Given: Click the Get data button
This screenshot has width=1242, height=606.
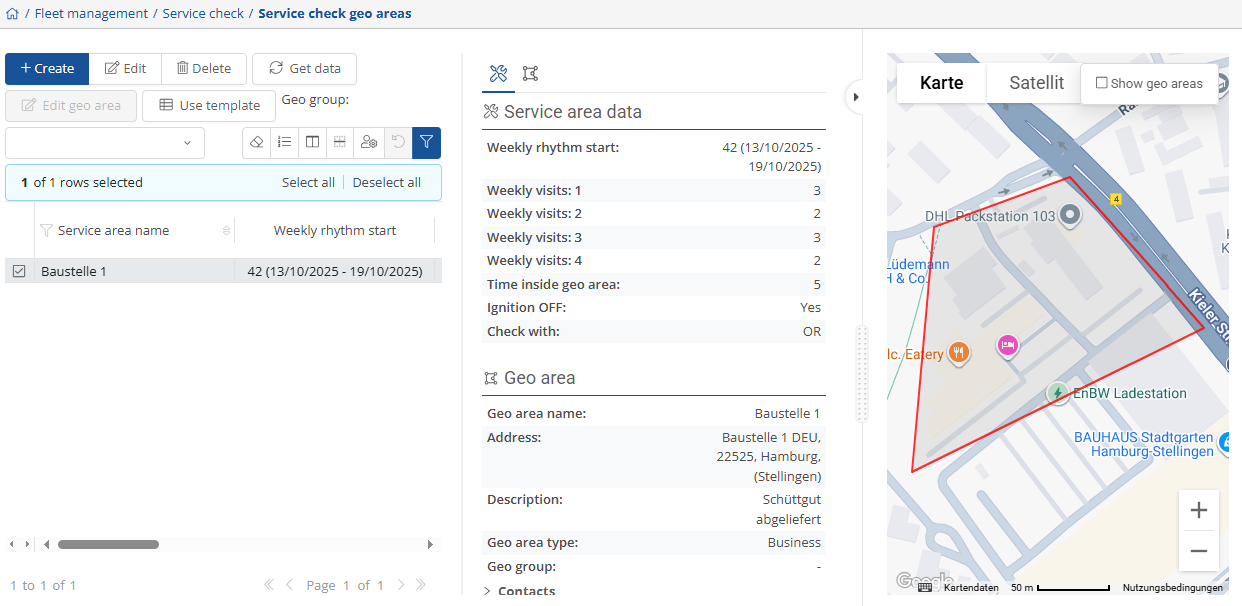Looking at the screenshot, I should 304,69.
